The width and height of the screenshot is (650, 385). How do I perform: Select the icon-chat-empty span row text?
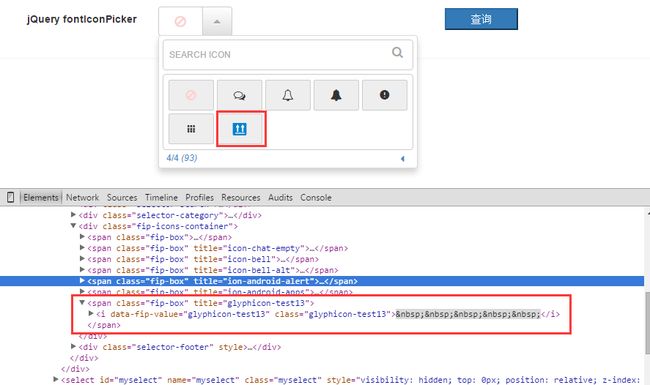click(x=218, y=248)
